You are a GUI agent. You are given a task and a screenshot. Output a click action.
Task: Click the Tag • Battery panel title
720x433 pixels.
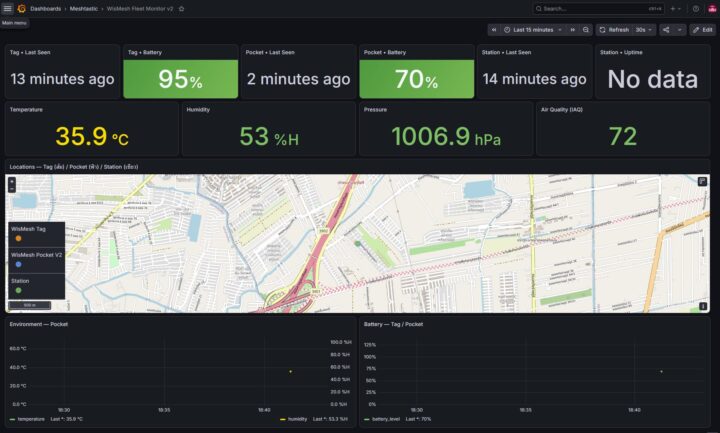click(145, 52)
